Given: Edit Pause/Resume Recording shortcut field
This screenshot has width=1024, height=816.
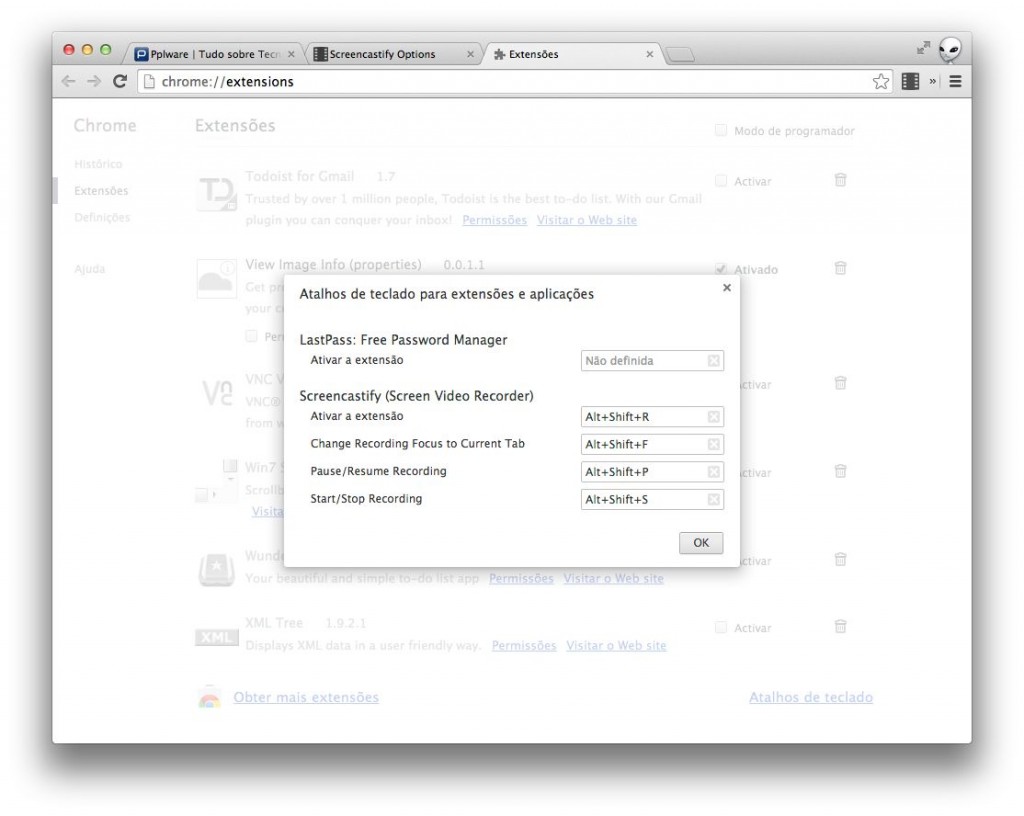Looking at the screenshot, I should click(x=652, y=471).
